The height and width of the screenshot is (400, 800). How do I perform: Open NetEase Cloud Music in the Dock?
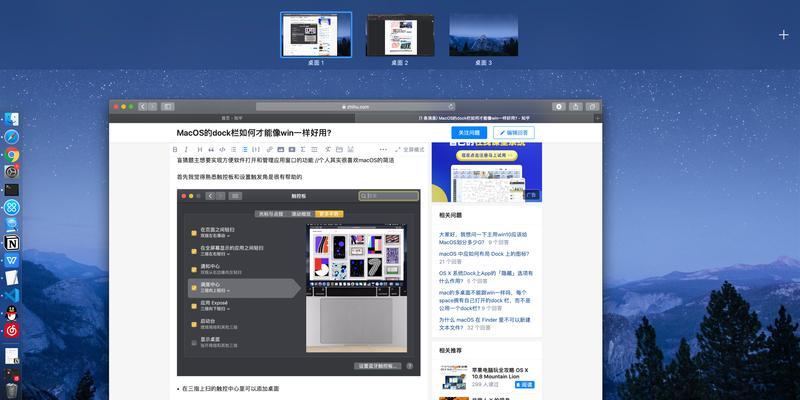(x=12, y=330)
